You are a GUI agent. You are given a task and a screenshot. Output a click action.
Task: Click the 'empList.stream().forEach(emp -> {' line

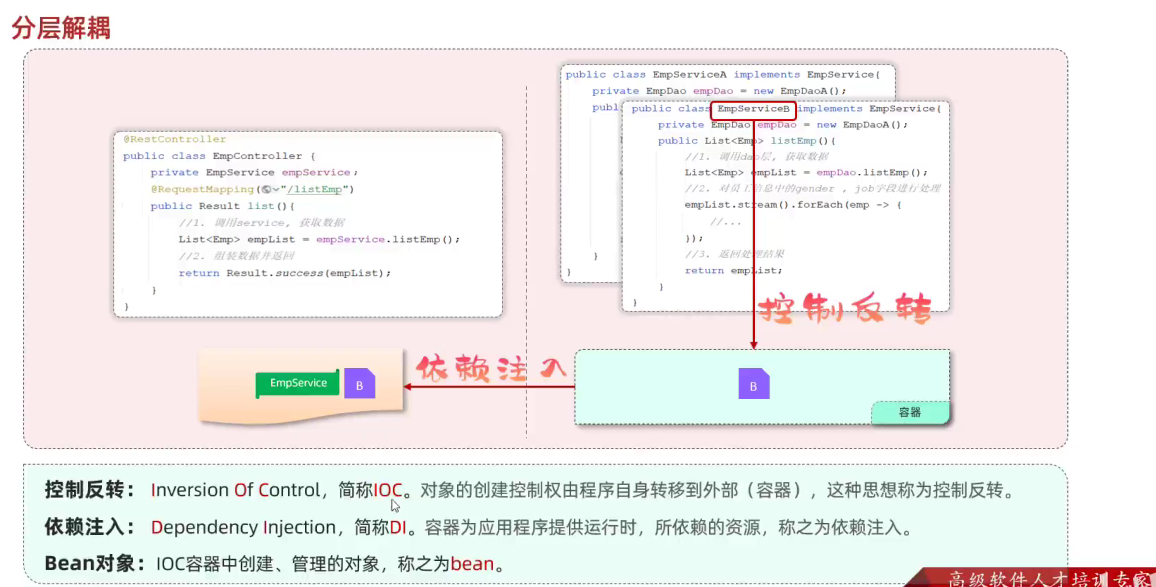pos(793,205)
